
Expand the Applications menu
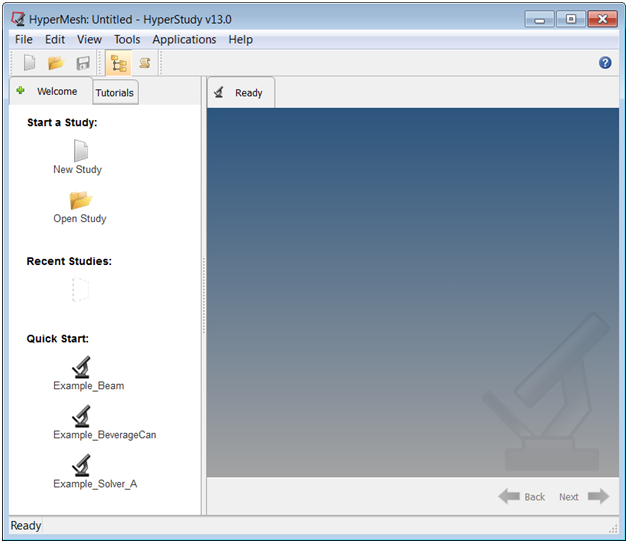[x=184, y=40]
